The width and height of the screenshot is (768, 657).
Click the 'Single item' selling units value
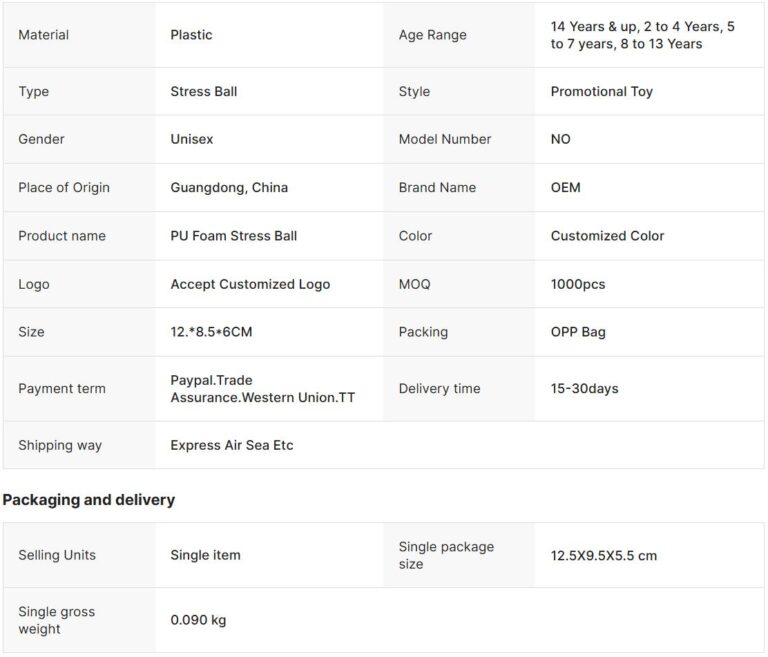click(x=205, y=555)
